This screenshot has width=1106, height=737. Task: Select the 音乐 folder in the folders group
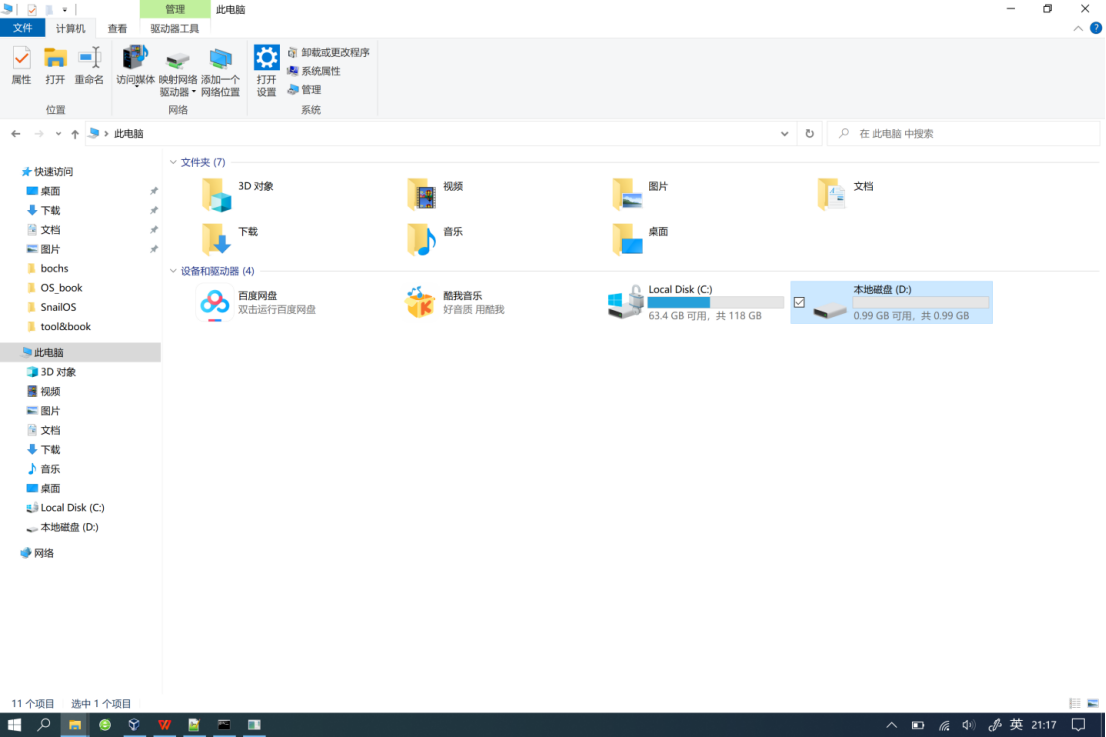tap(436, 238)
